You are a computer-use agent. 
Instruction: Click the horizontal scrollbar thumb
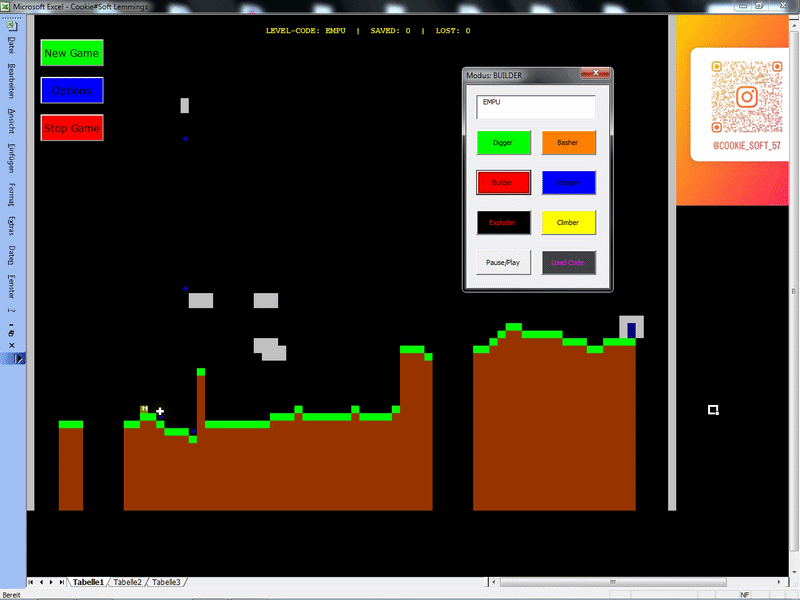(x=613, y=582)
